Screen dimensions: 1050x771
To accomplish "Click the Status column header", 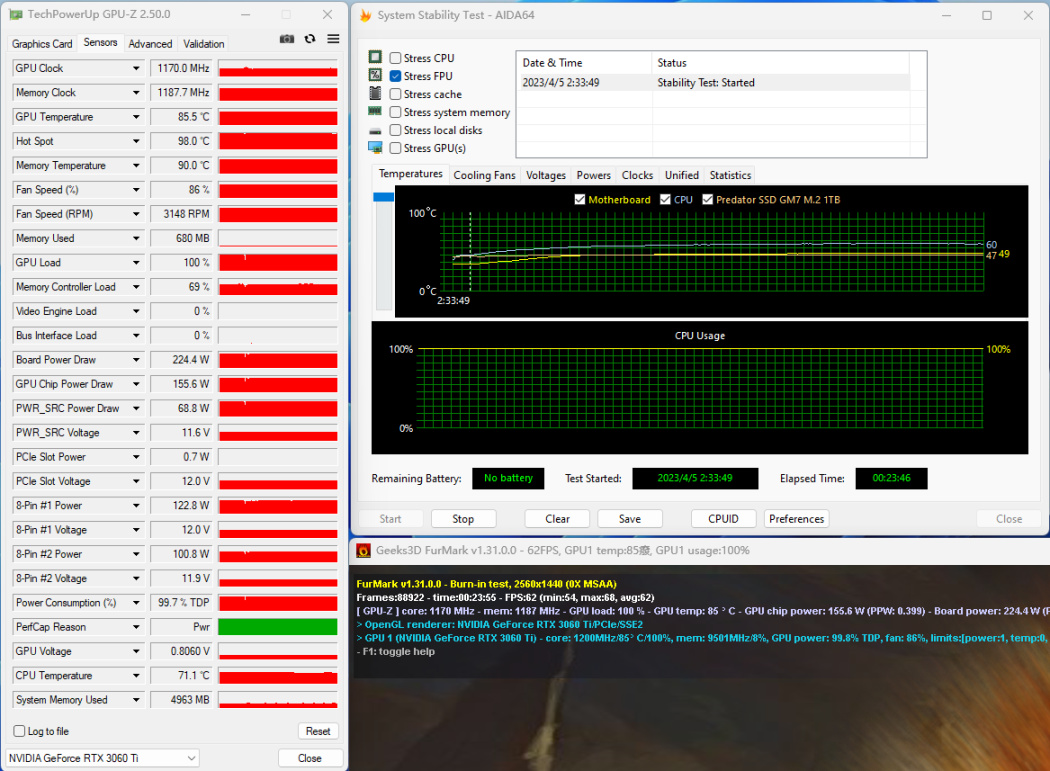I will tap(781, 62).
